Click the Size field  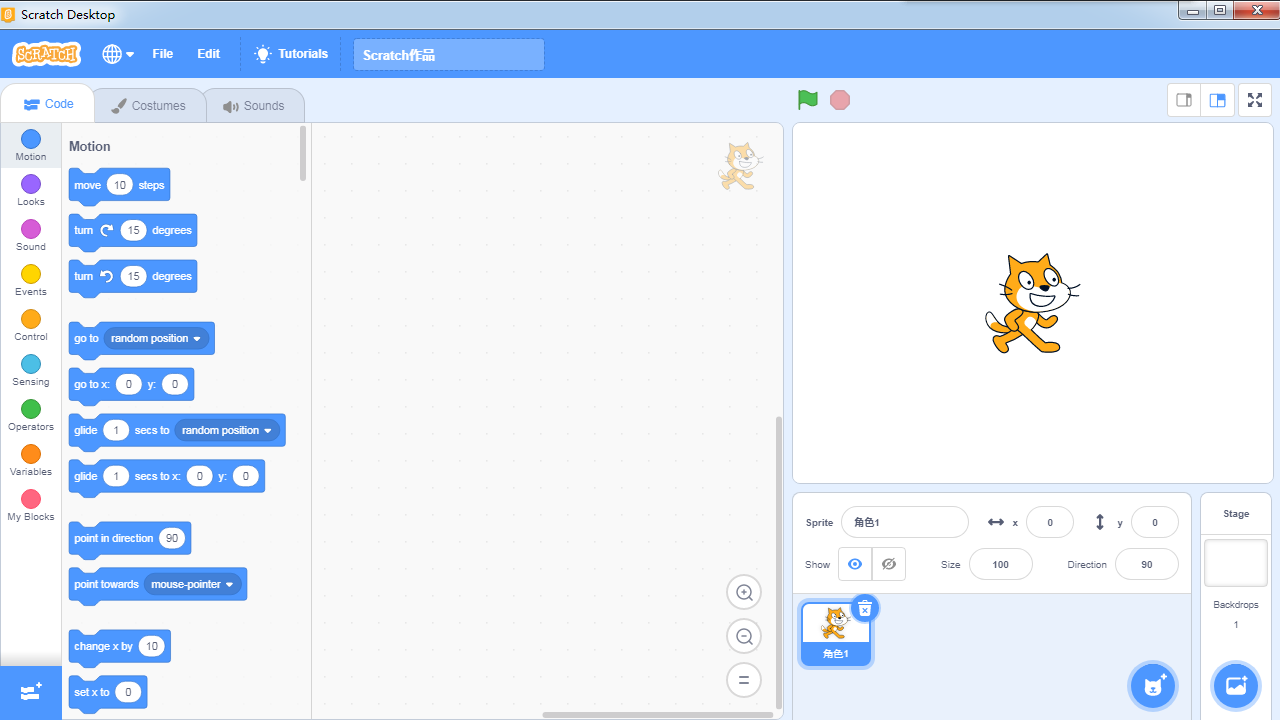pos(1001,564)
